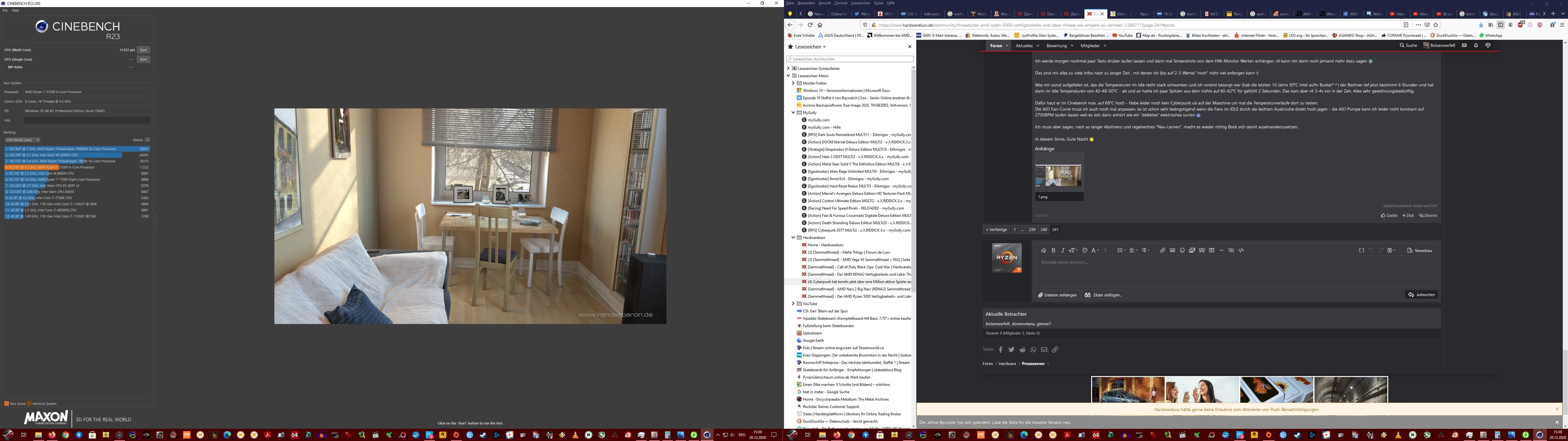Click Dateien anhängen button
1568x441 pixels.
click(x=1057, y=295)
